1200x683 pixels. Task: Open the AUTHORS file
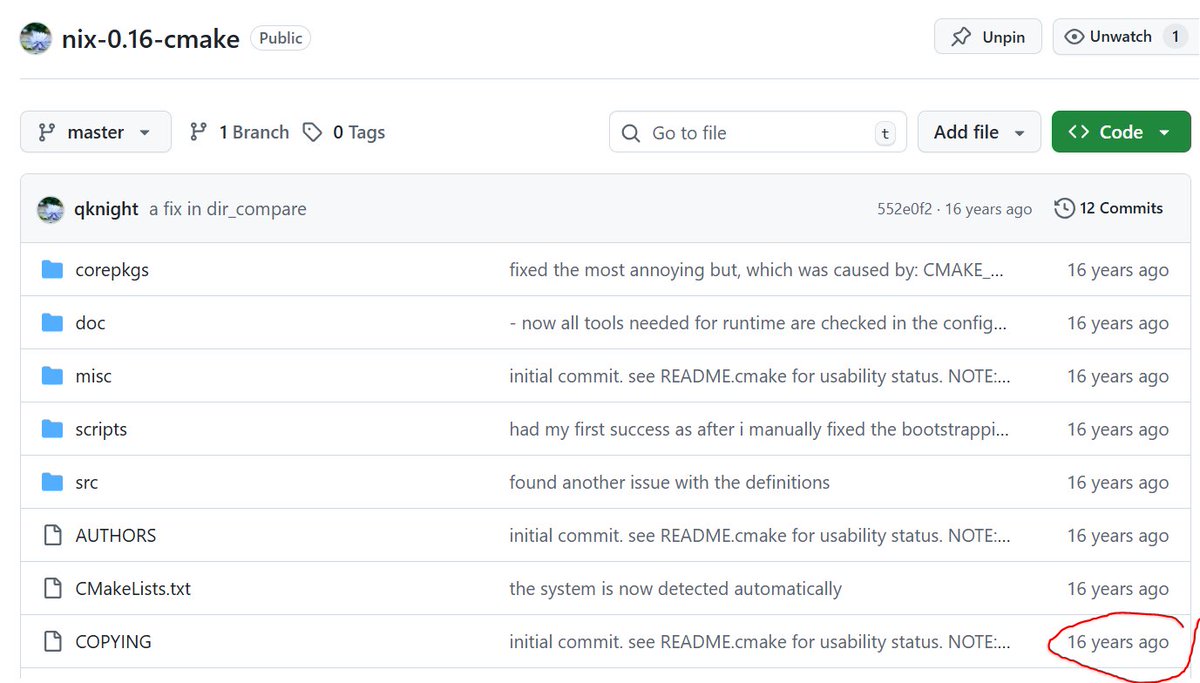[116, 535]
